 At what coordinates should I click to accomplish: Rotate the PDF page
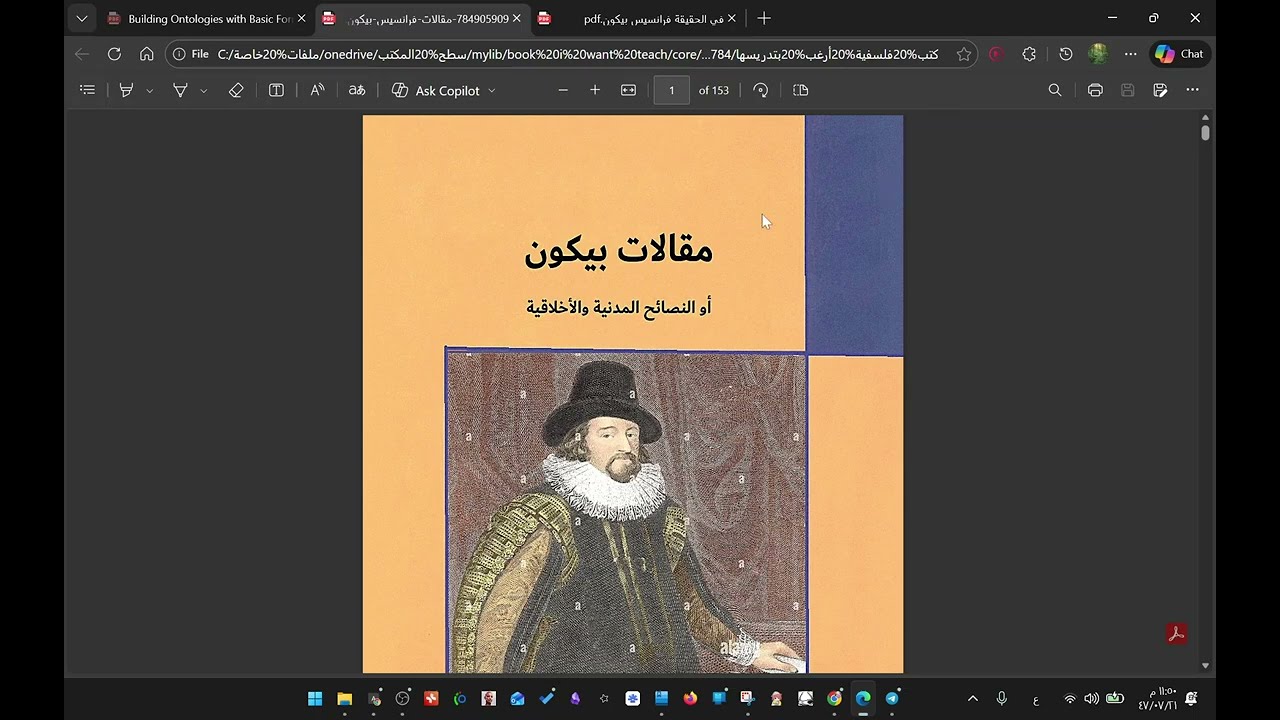[761, 90]
